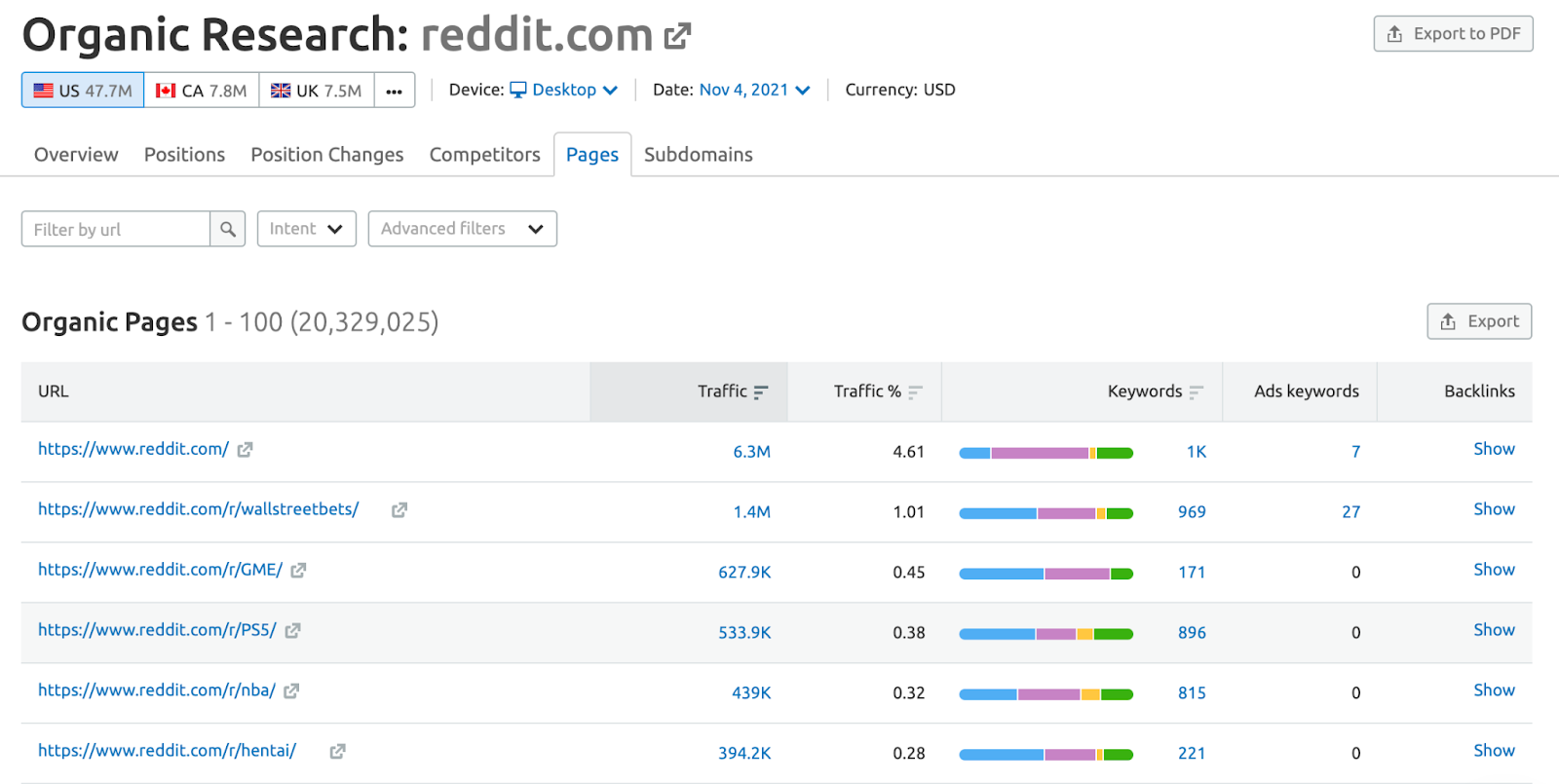Click the 815 keywords count

click(x=1192, y=693)
